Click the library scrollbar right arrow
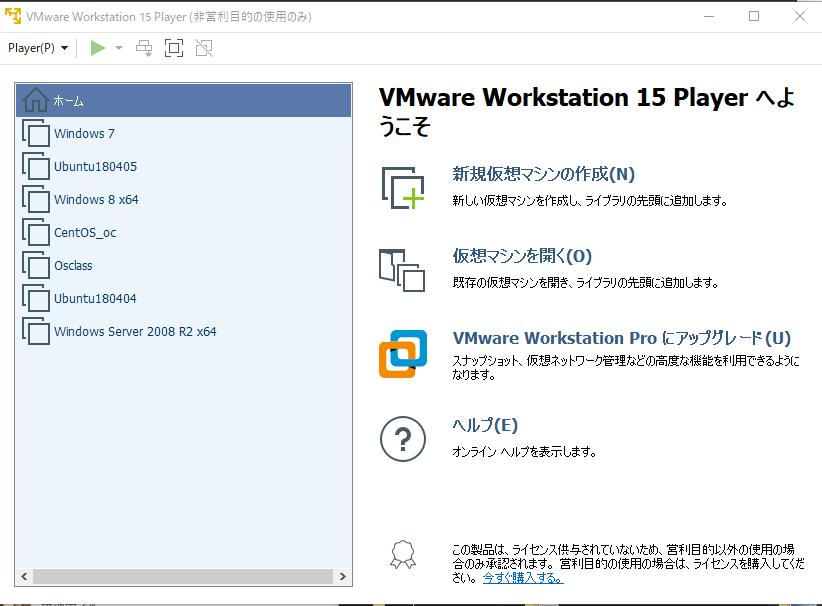The width and height of the screenshot is (822, 606). (342, 576)
